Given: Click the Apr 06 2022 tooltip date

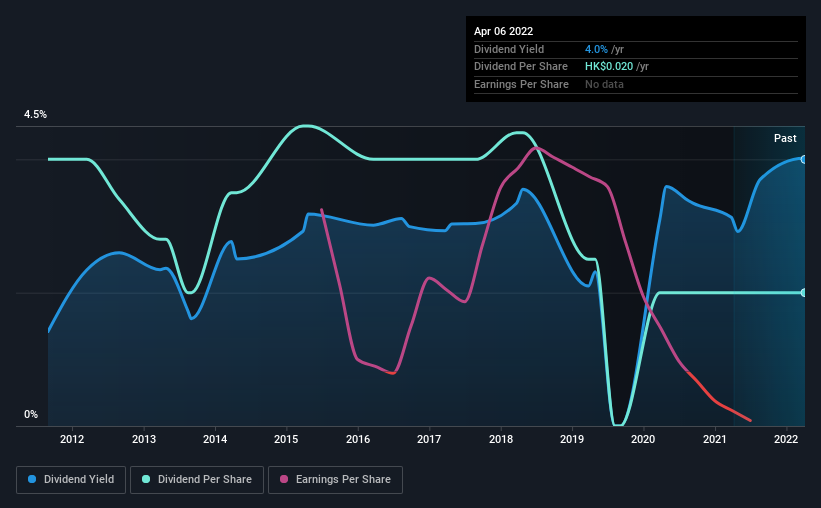Looking at the screenshot, I should [503, 31].
